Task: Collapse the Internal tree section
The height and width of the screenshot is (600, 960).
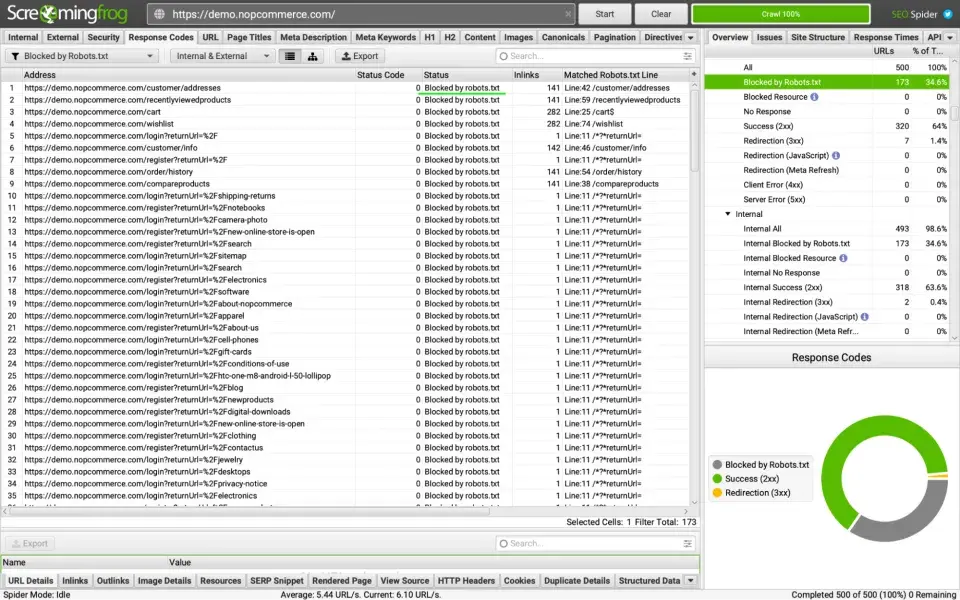Action: click(x=727, y=214)
